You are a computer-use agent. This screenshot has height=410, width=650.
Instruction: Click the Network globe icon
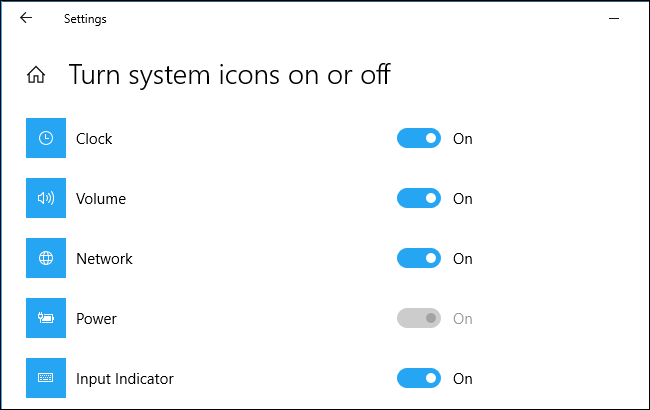pyautogui.click(x=46, y=259)
